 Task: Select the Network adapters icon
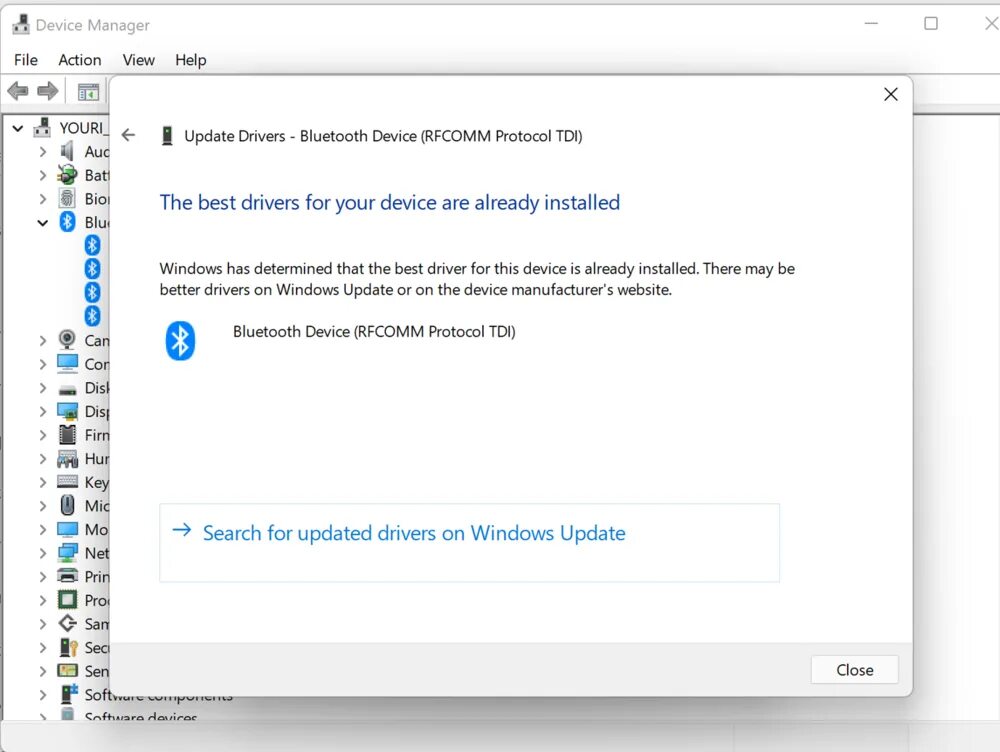[x=67, y=552]
